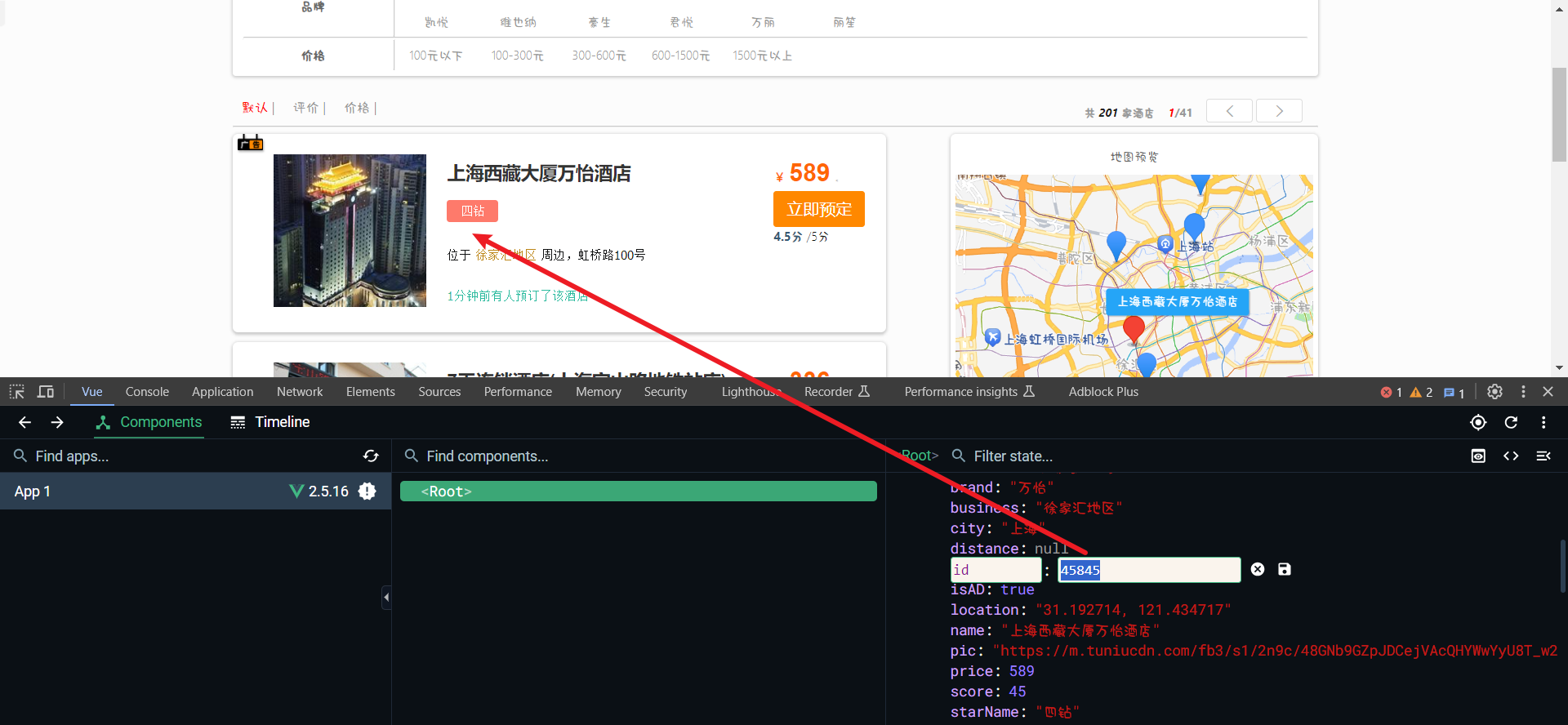Click the red errors count badge

point(1392,393)
